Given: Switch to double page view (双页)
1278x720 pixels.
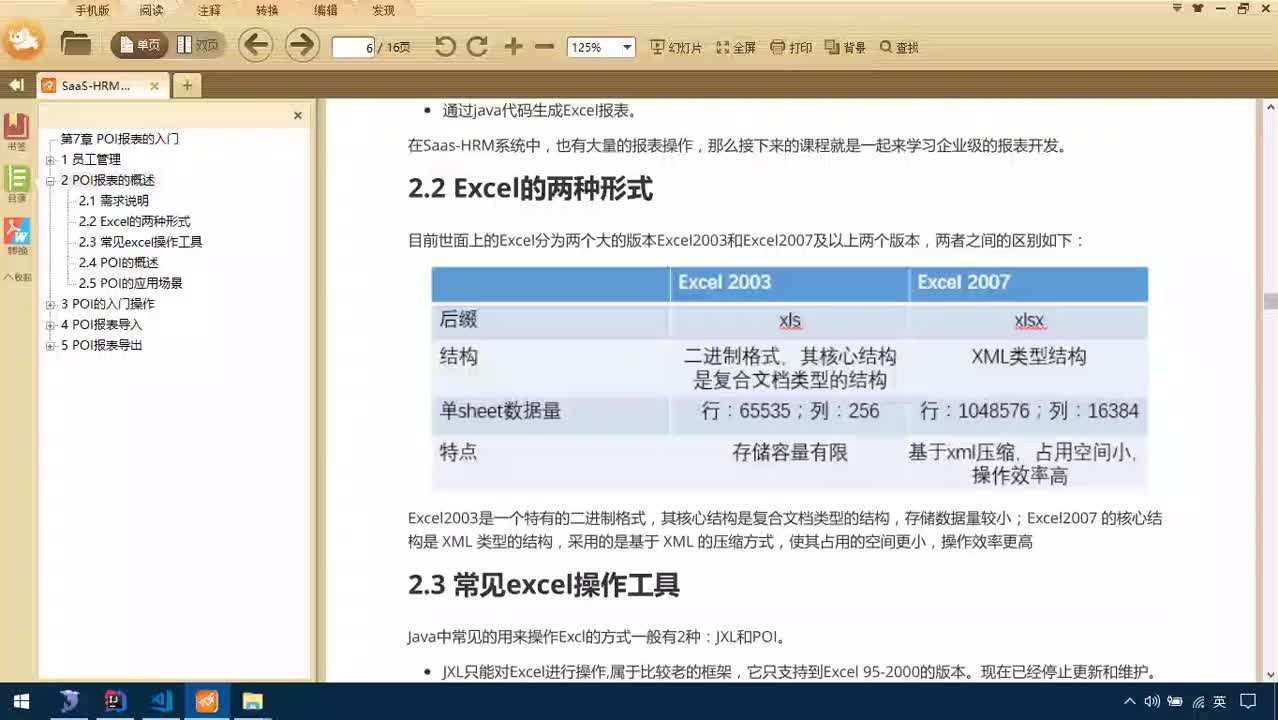Looking at the screenshot, I should coord(198,45).
